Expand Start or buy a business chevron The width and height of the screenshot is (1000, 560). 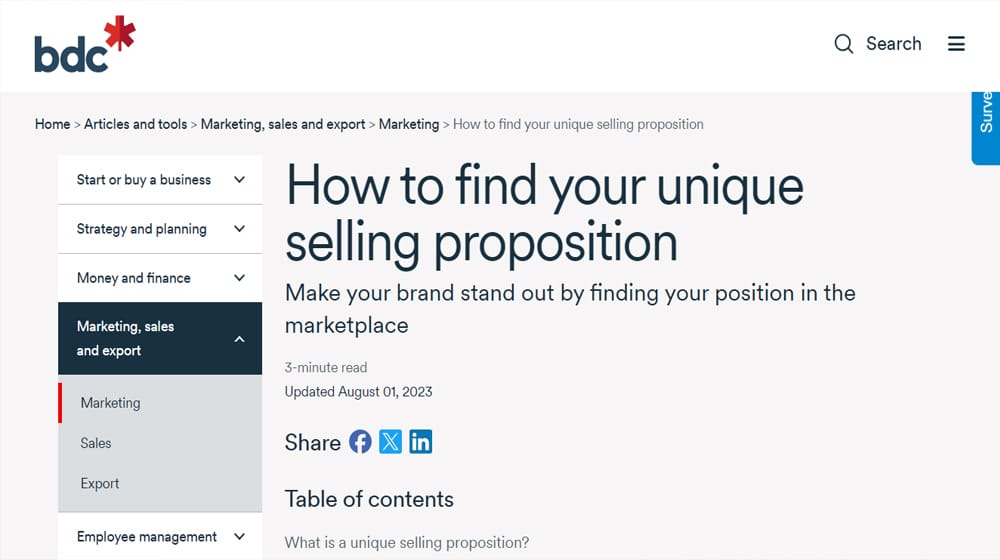[239, 180]
